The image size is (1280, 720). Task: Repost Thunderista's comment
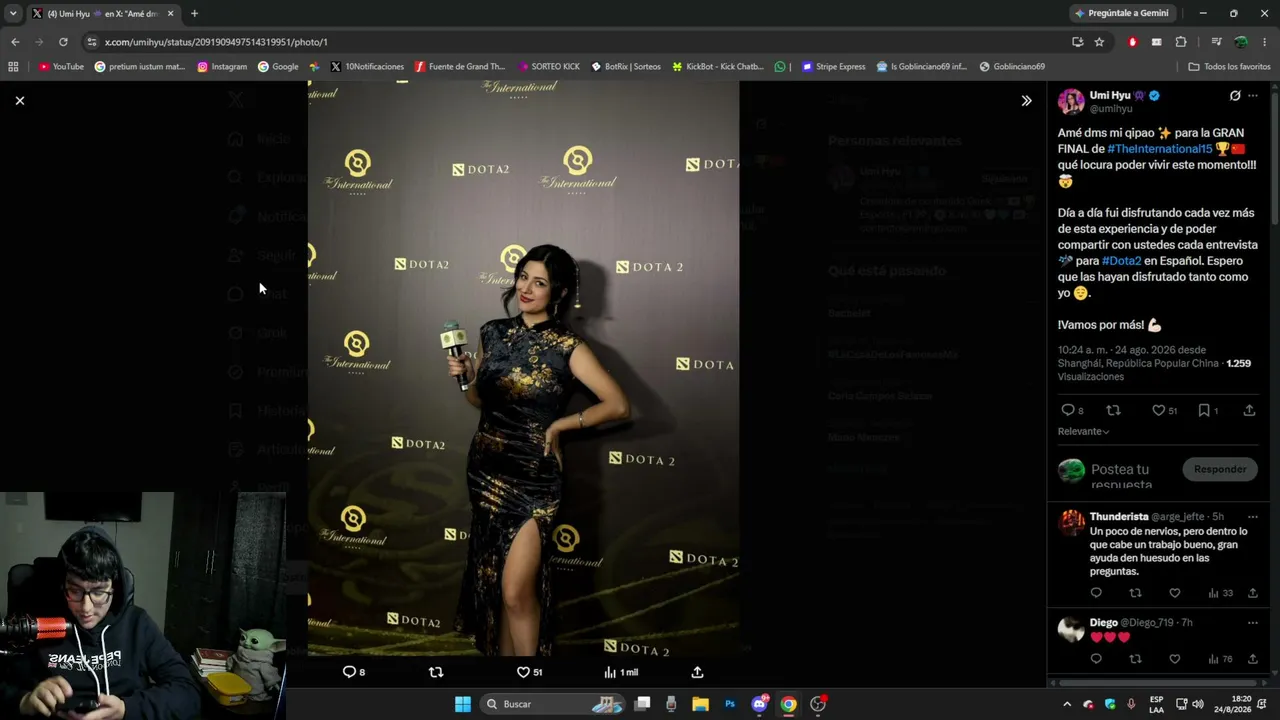click(x=1135, y=593)
